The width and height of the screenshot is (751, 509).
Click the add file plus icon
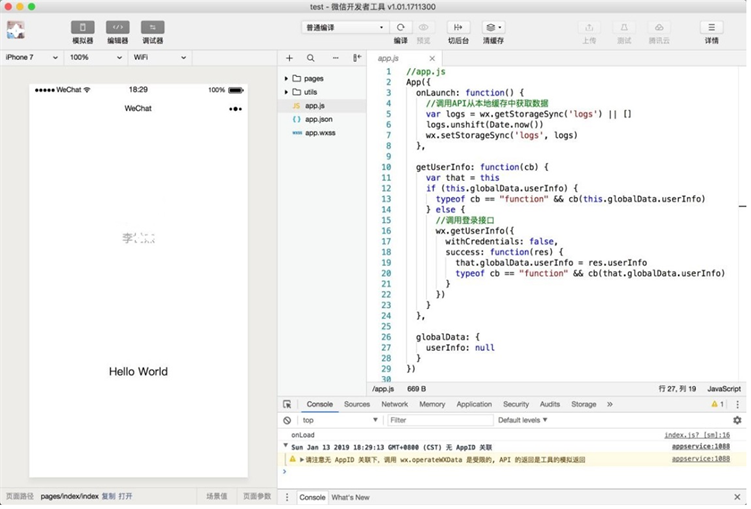tap(289, 58)
